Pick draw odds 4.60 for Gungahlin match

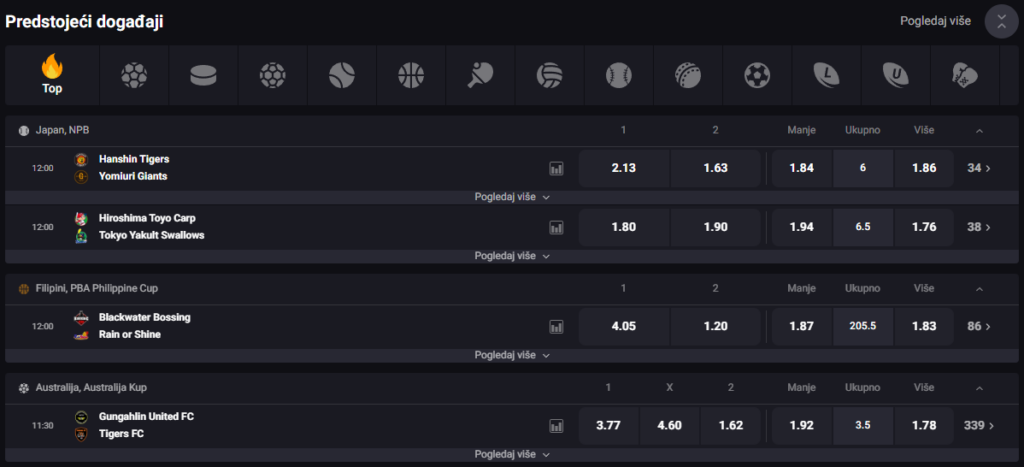pos(669,426)
